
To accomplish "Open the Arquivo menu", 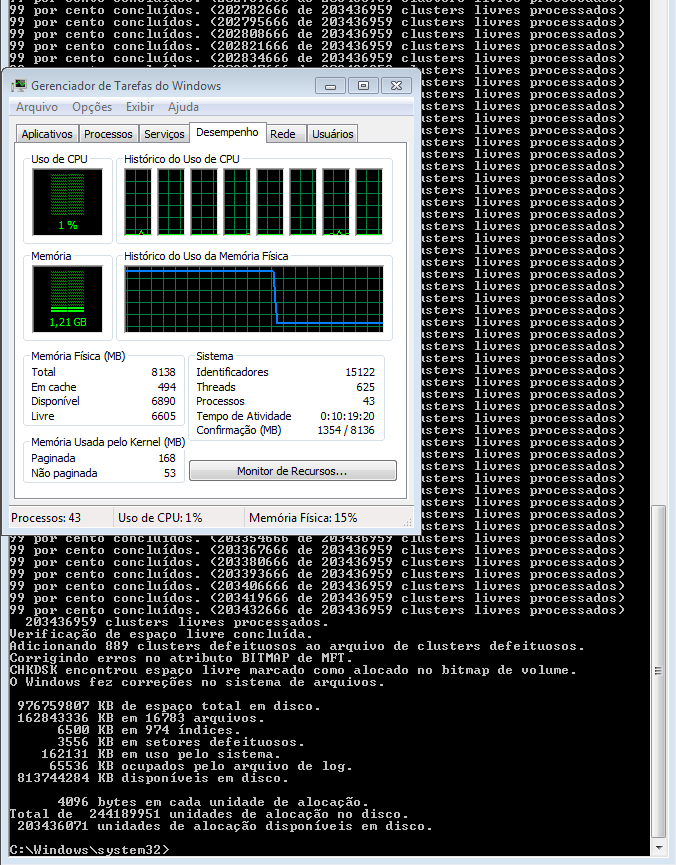I will (36, 107).
